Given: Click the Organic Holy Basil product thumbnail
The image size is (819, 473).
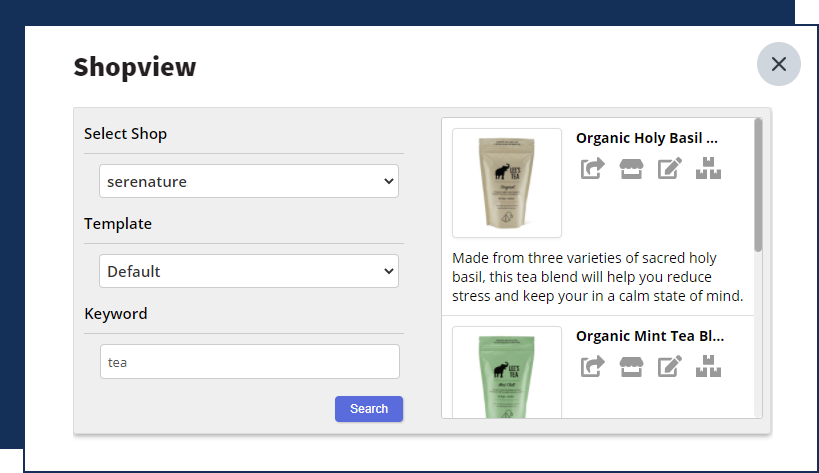Looking at the screenshot, I should click(x=507, y=183).
